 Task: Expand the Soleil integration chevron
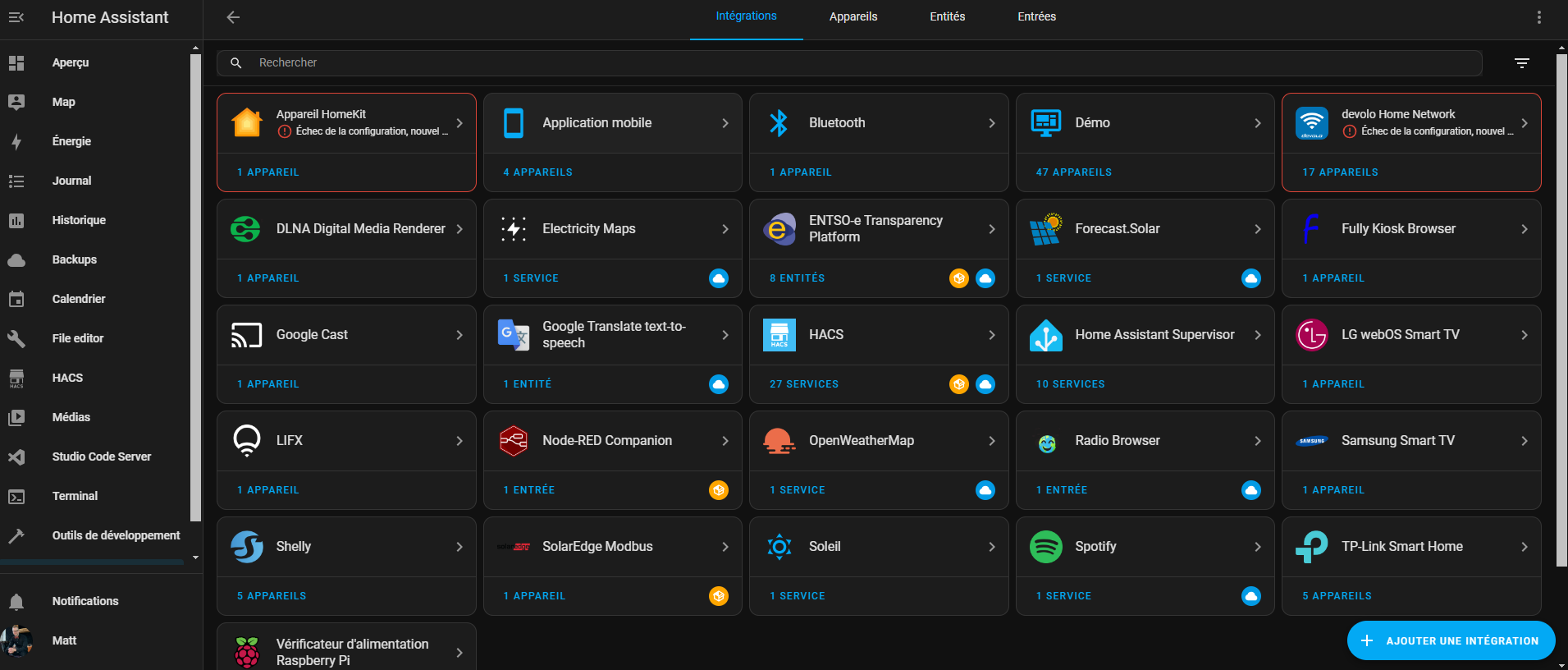click(x=992, y=547)
